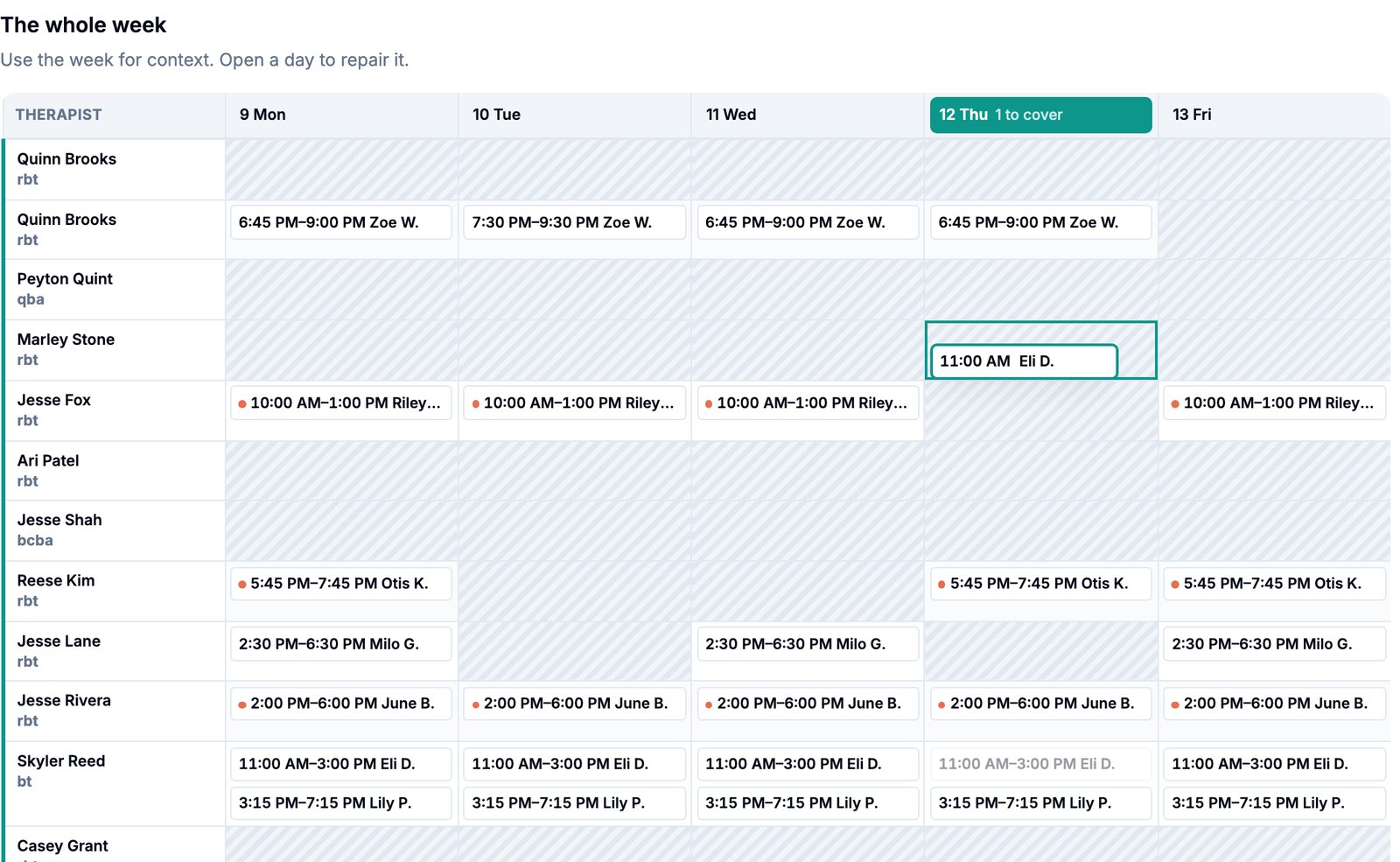This screenshot has height=862, width=1400.
Task: Open Wednesday's 6:45 PM Zoe W. session
Action: (x=808, y=222)
